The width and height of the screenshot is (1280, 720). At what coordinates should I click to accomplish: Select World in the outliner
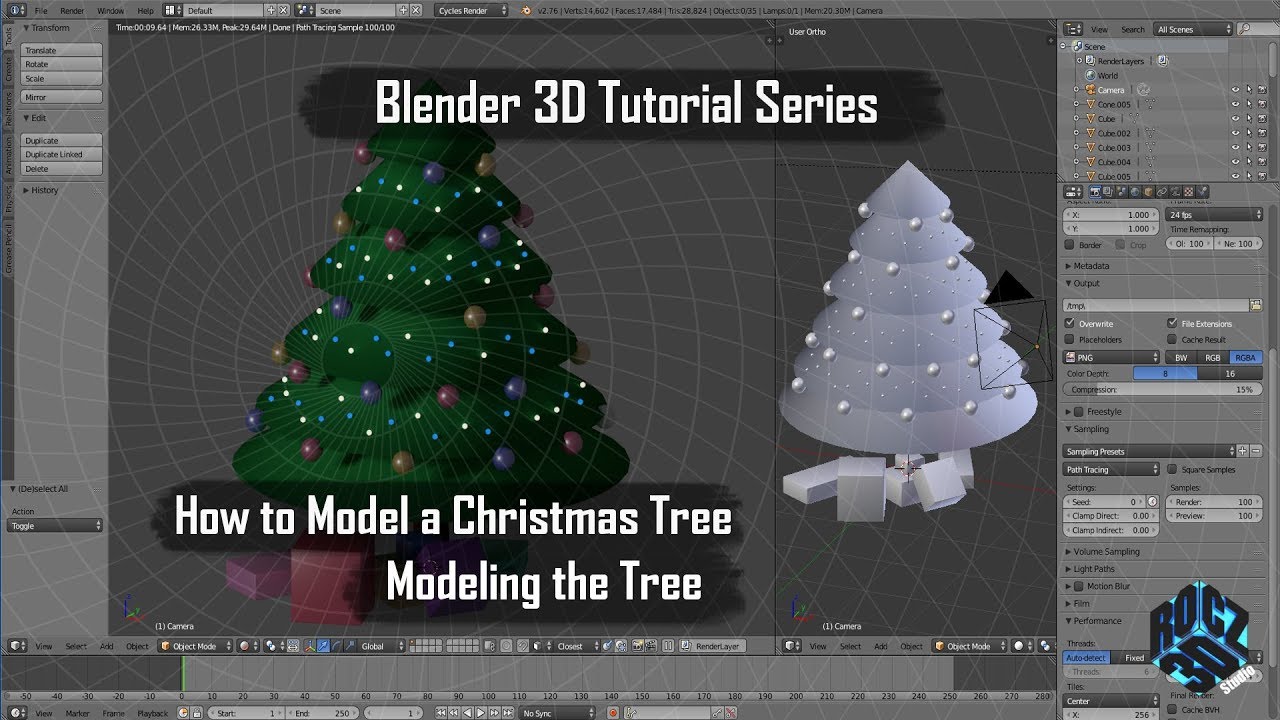[1108, 75]
